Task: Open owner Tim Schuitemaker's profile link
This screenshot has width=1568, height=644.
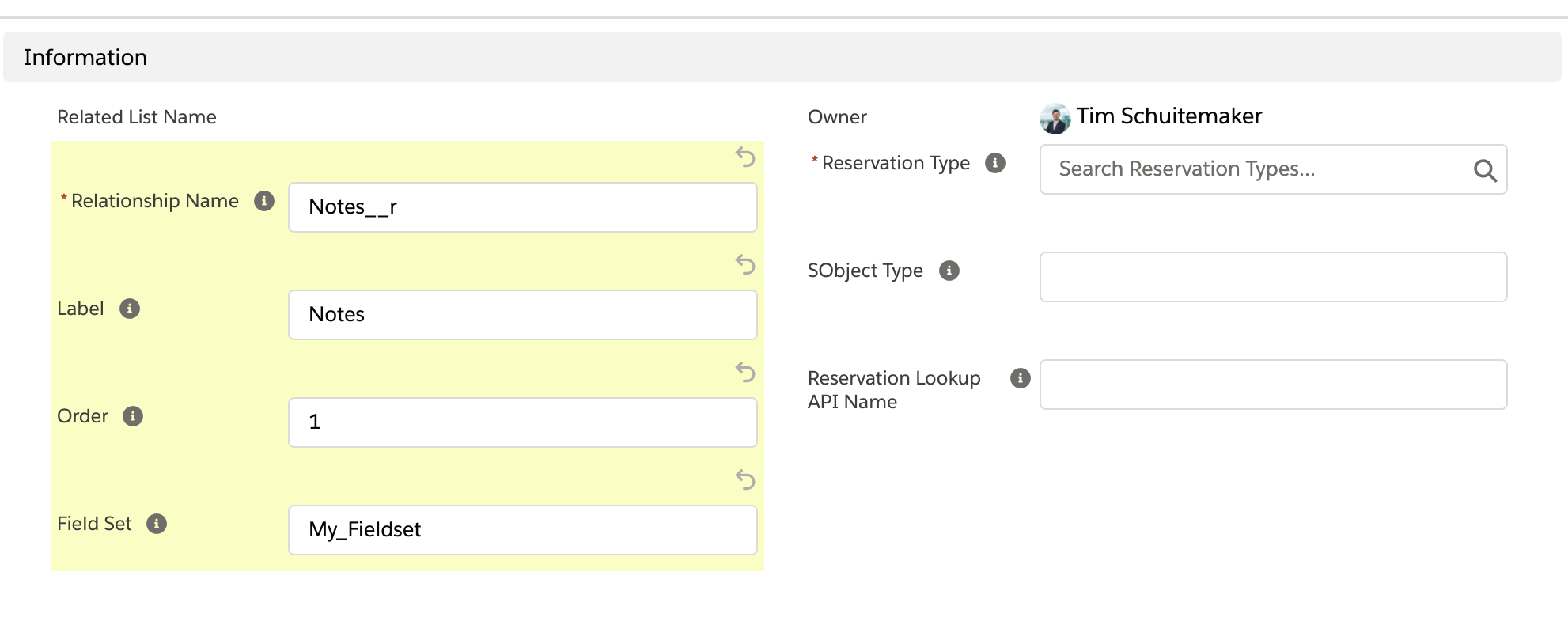Action: [x=1168, y=116]
